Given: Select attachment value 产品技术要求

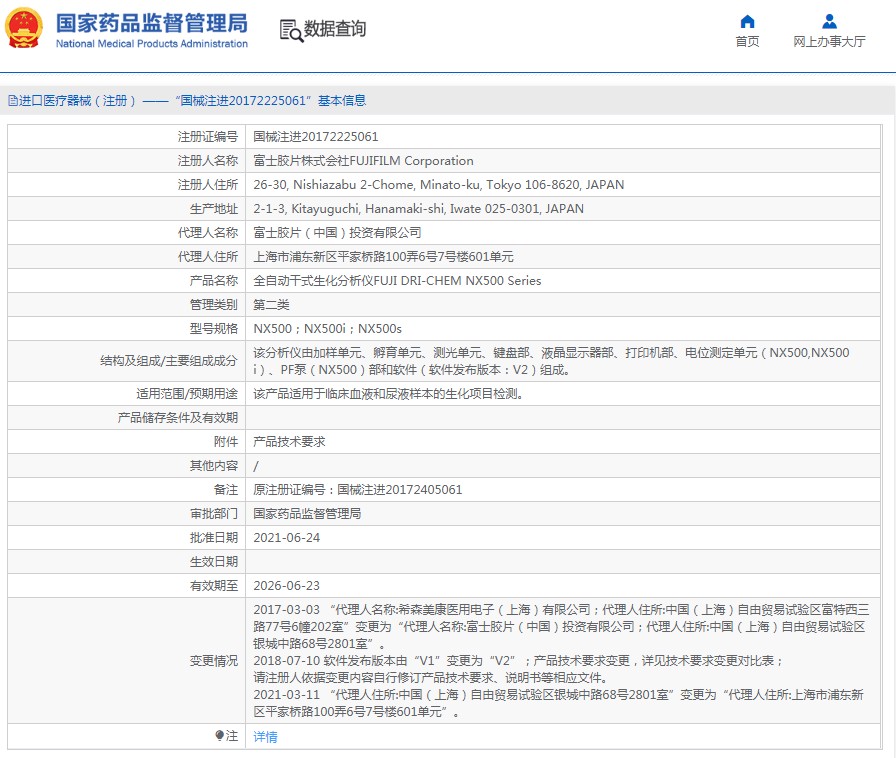Looking at the screenshot, I should [x=289, y=442].
